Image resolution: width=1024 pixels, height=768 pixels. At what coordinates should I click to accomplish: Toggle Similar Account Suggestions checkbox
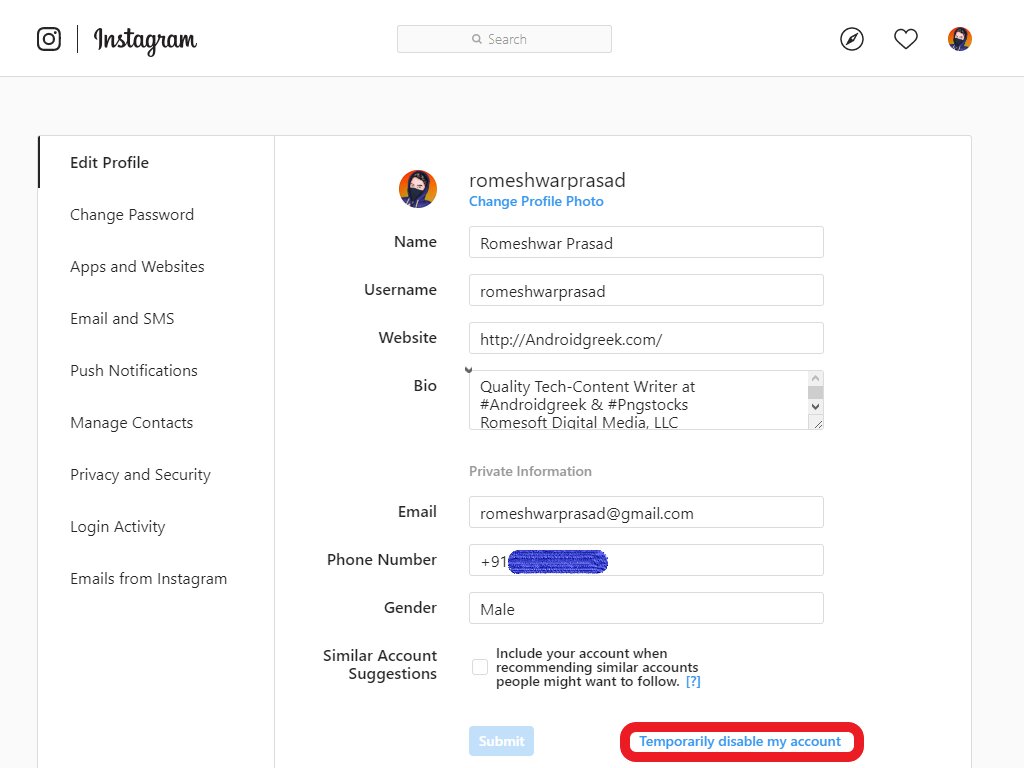coord(480,667)
